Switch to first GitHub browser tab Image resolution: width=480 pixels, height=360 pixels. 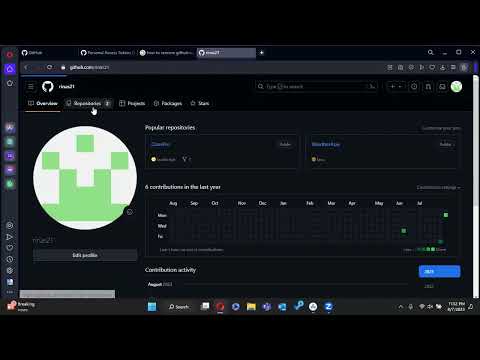(49, 53)
